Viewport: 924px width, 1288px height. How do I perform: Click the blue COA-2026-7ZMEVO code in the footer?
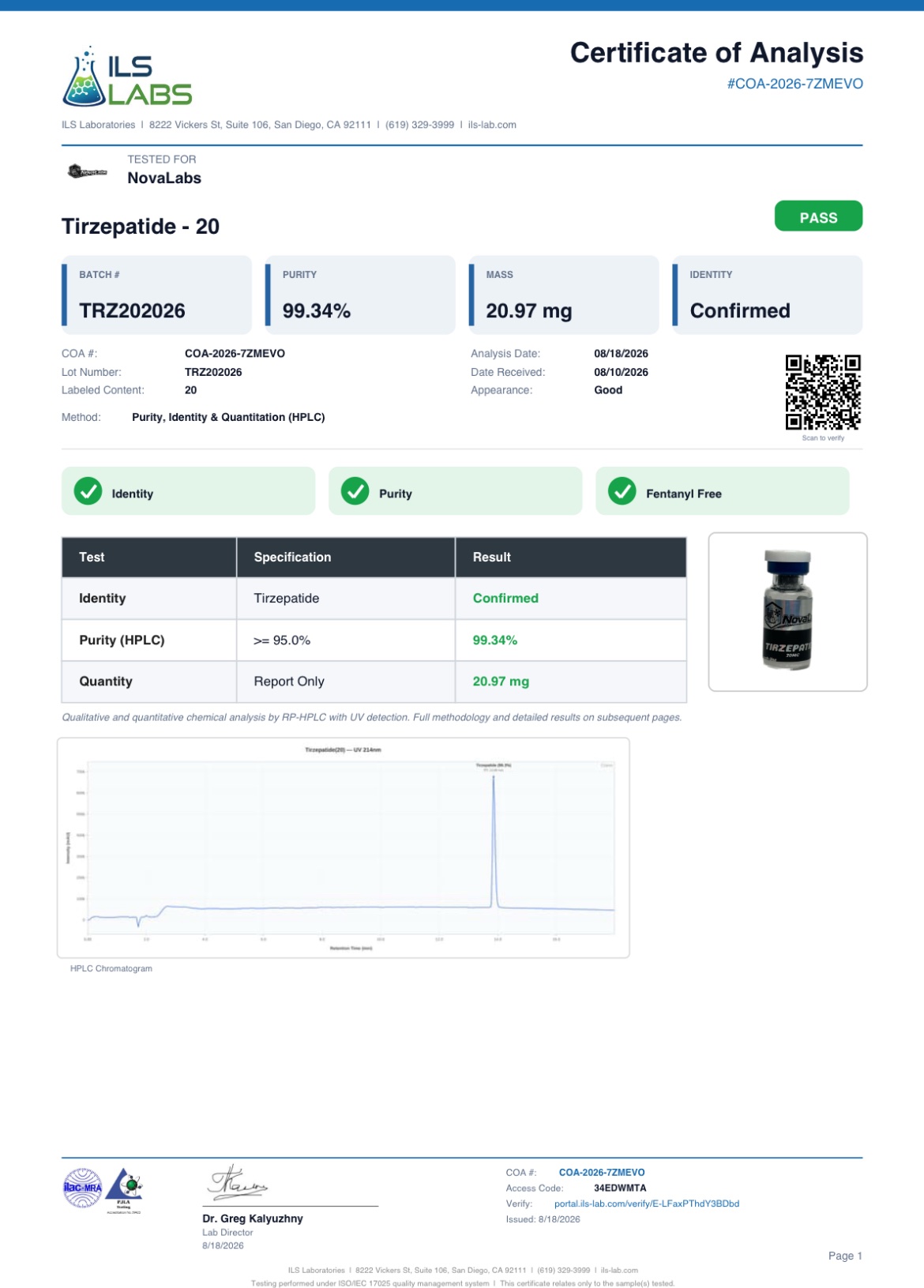[602, 1173]
